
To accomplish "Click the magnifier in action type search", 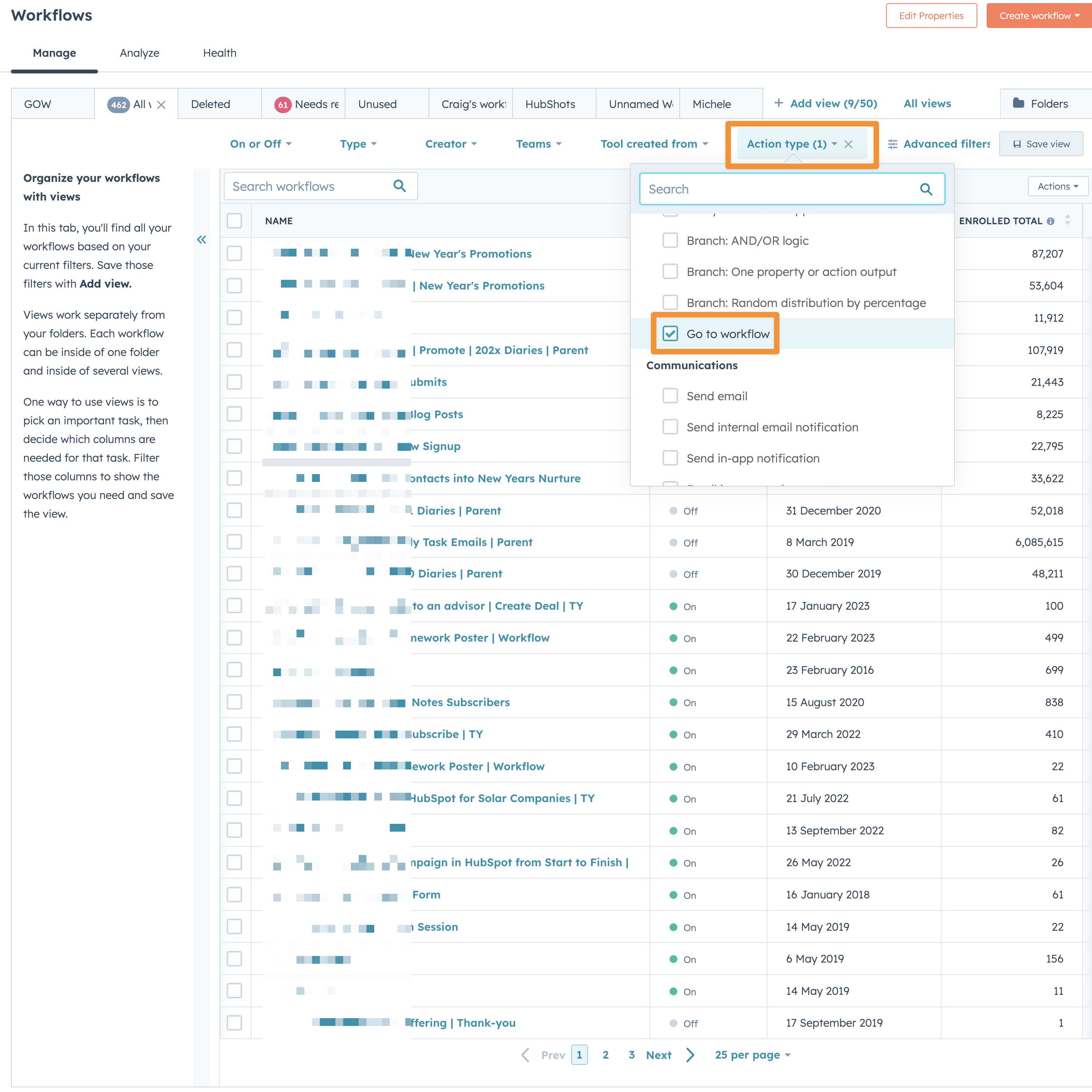I will coord(926,189).
